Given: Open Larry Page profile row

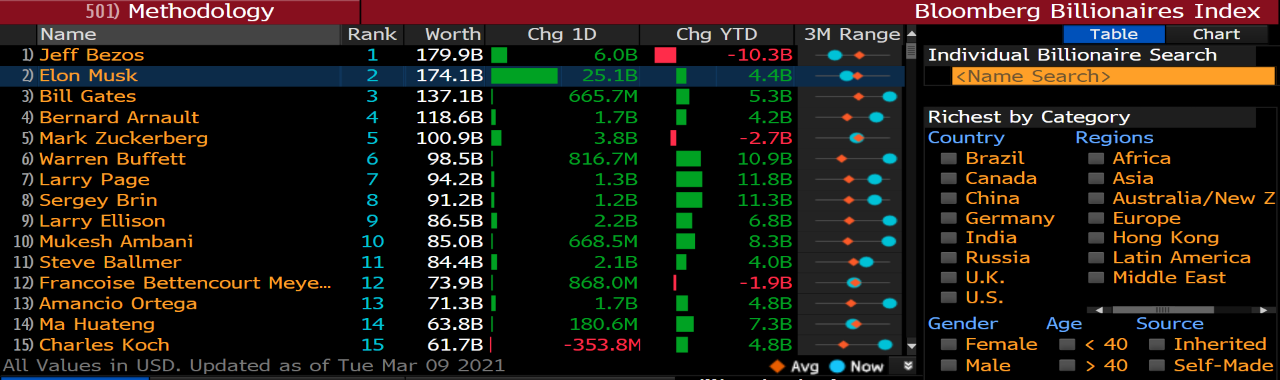Looking at the screenshot, I should pos(452,179).
